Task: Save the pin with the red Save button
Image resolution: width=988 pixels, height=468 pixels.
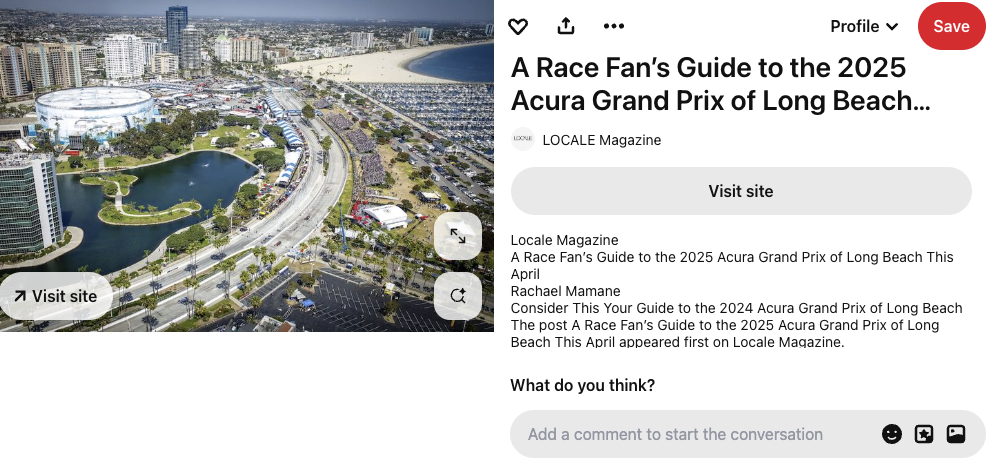Action: [951, 27]
